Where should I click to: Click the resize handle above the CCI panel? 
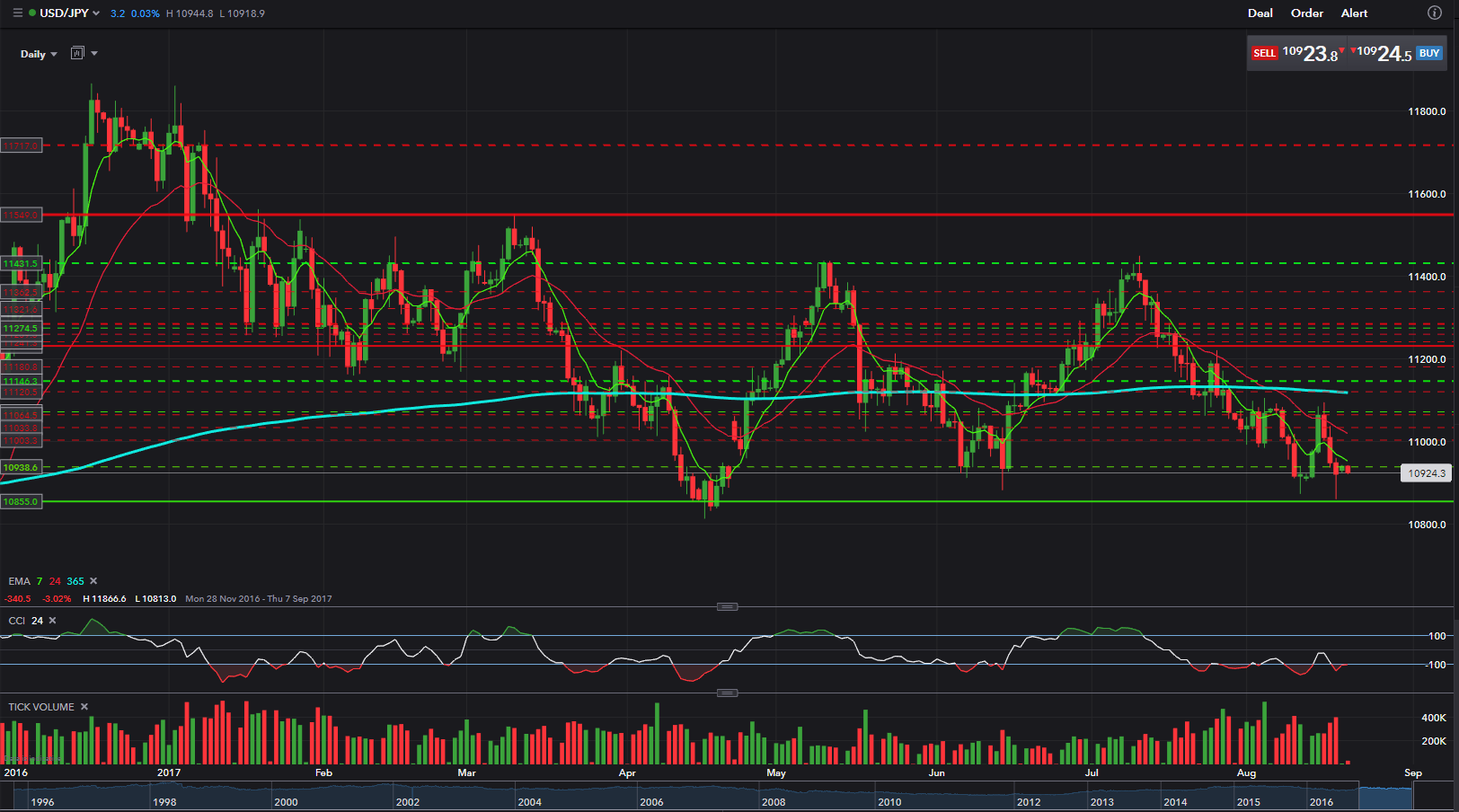pos(728,607)
